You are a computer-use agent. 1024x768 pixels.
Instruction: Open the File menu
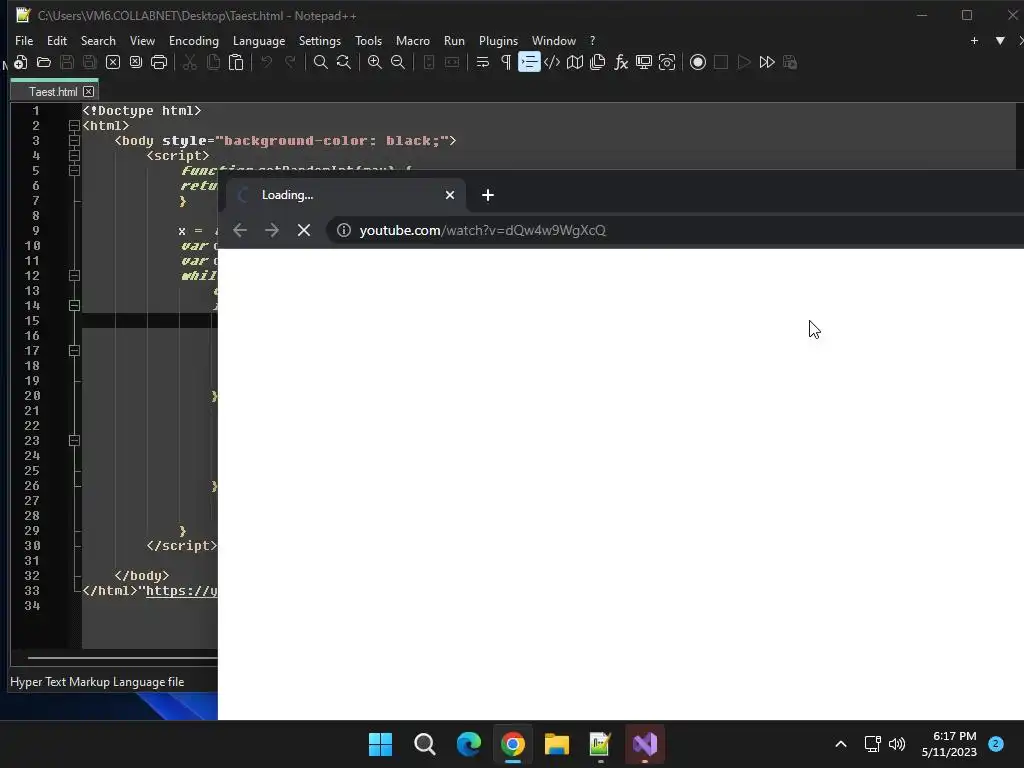pos(24,40)
